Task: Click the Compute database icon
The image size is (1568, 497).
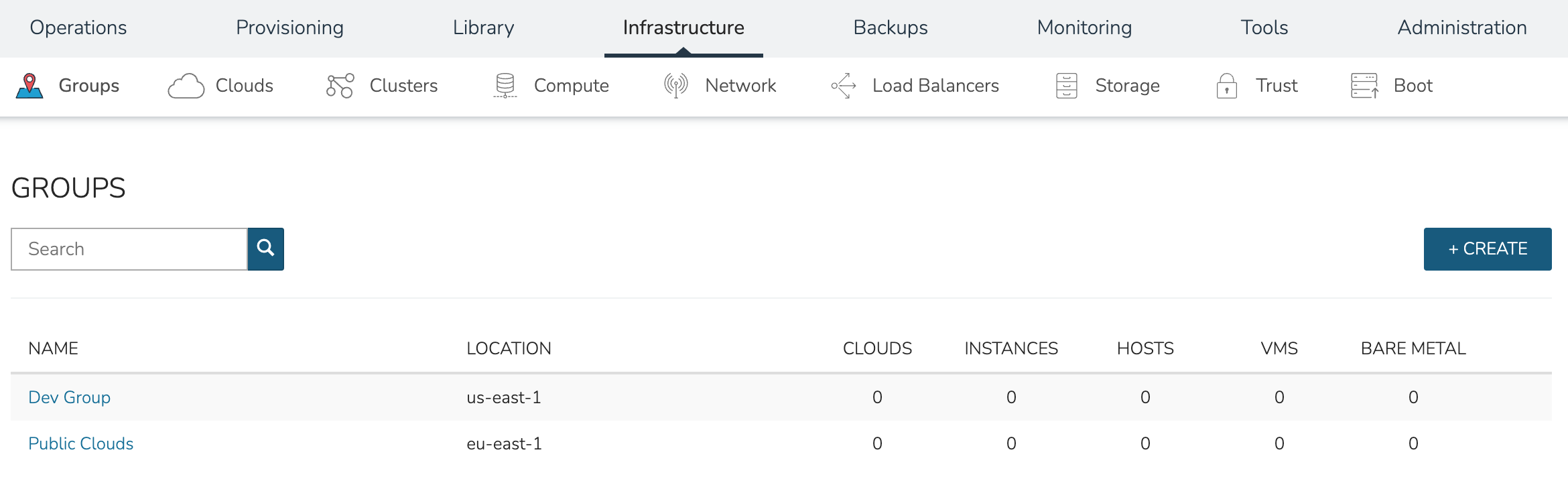Action: pyautogui.click(x=505, y=86)
